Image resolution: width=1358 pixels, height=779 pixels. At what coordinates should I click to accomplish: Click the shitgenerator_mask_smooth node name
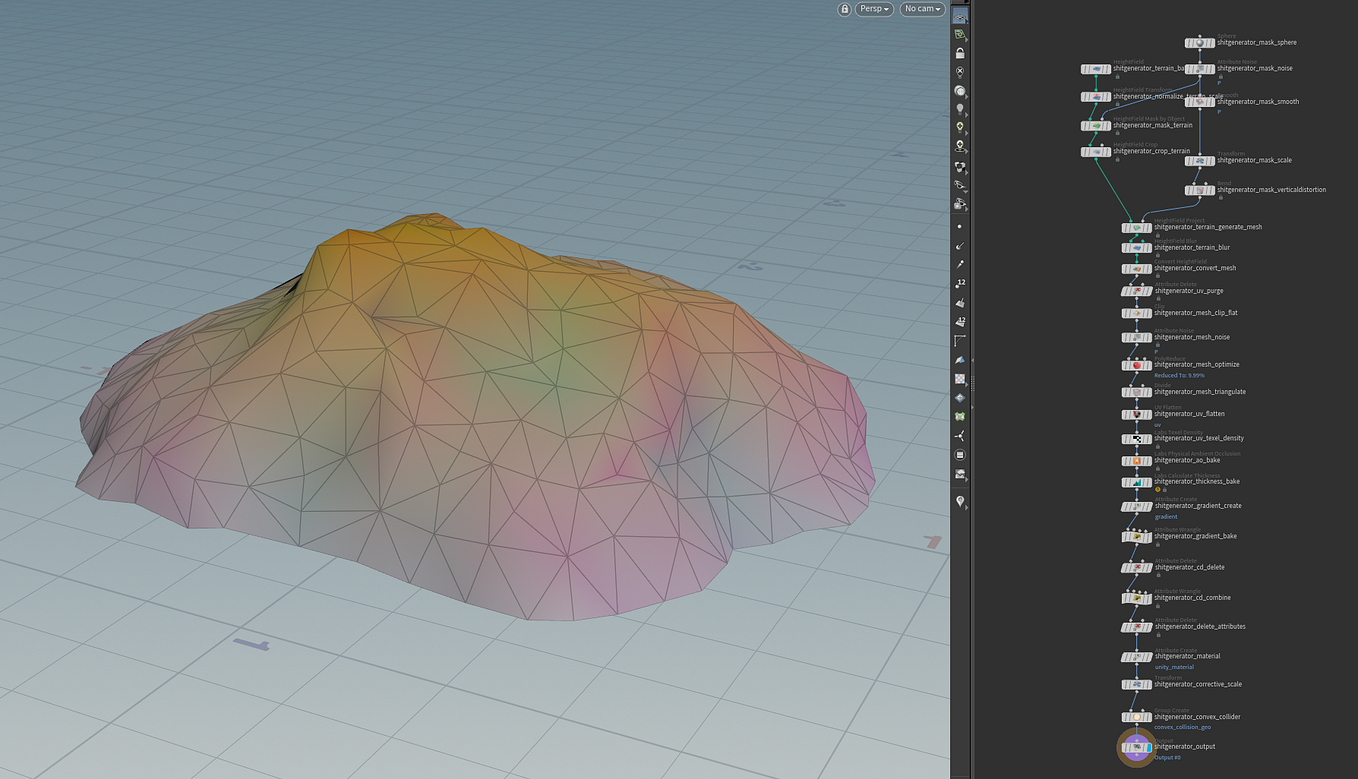pyautogui.click(x=1258, y=102)
